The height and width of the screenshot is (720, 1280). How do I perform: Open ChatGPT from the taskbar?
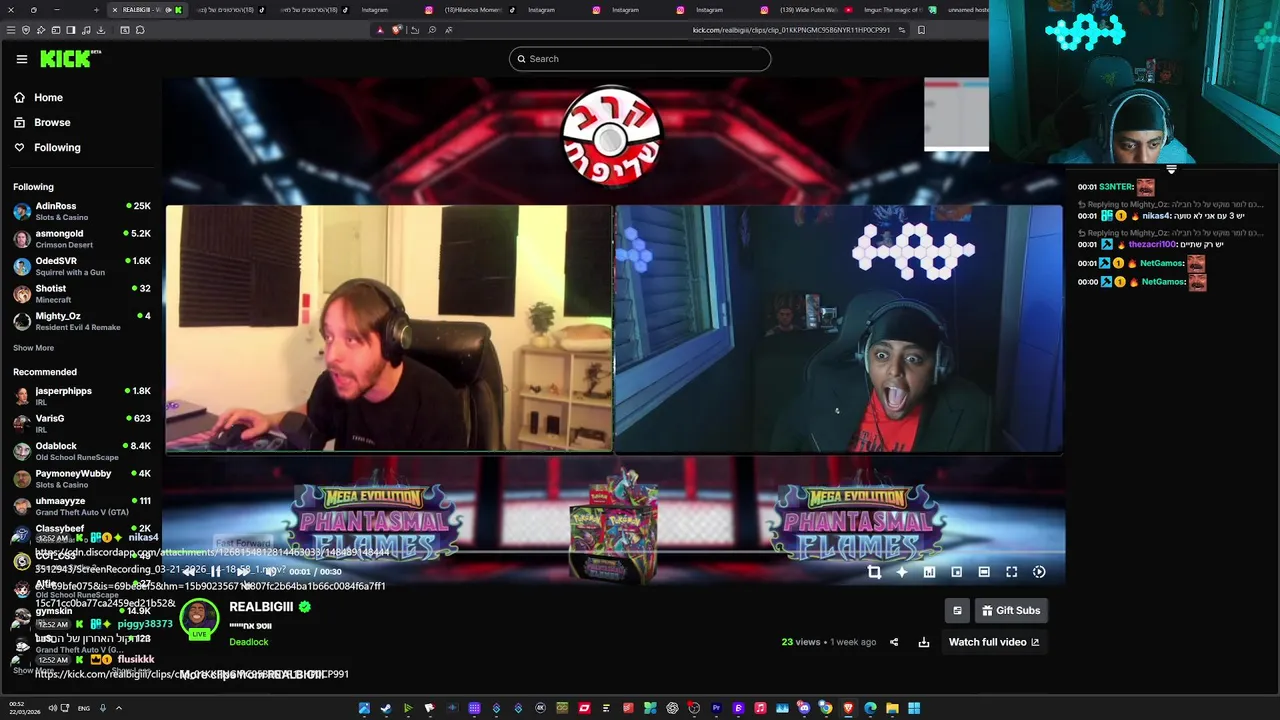672,708
